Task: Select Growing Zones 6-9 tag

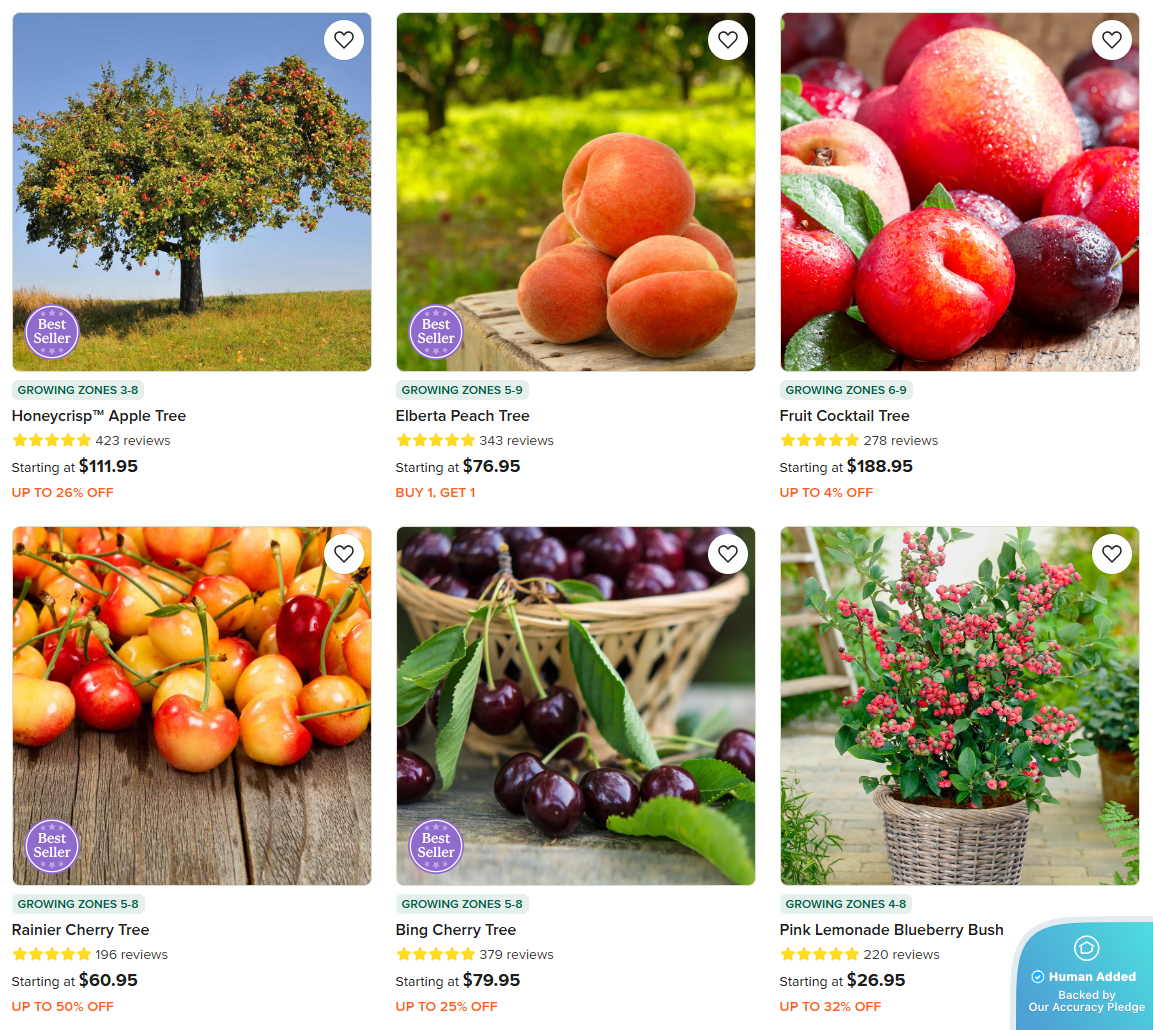Action: click(x=846, y=390)
